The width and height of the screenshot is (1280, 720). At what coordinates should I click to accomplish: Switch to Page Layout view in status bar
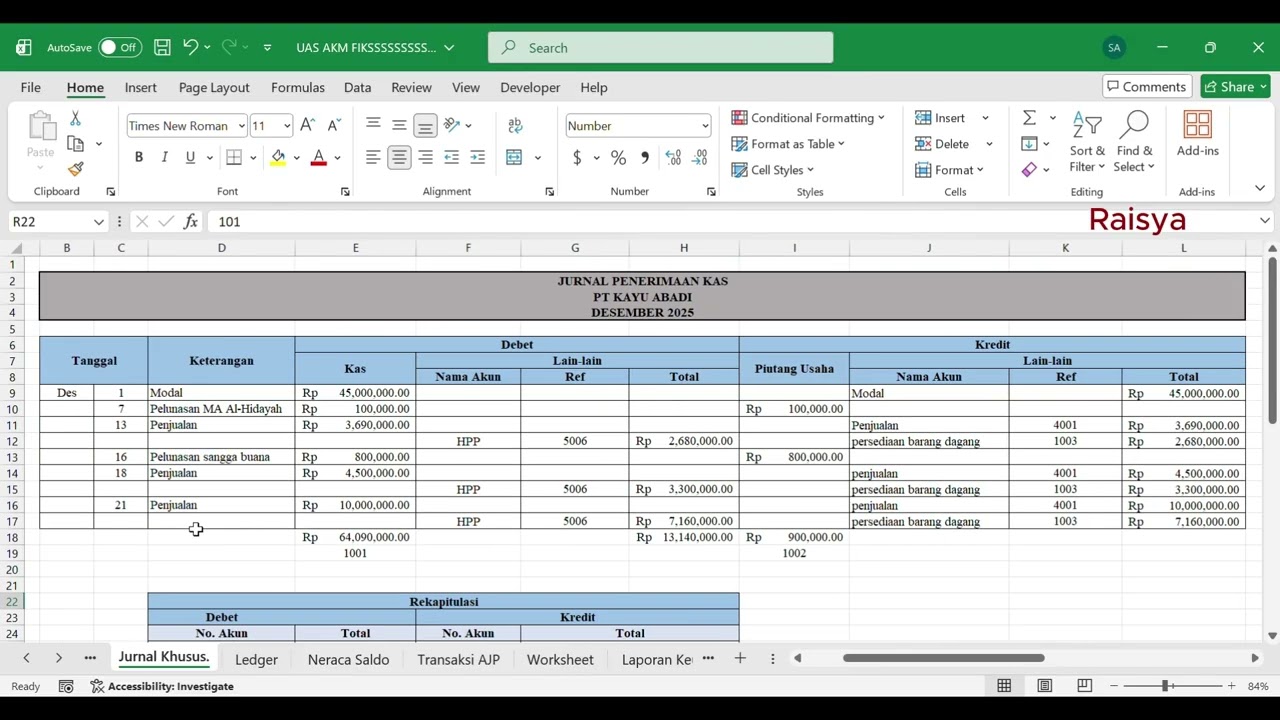tap(1044, 686)
